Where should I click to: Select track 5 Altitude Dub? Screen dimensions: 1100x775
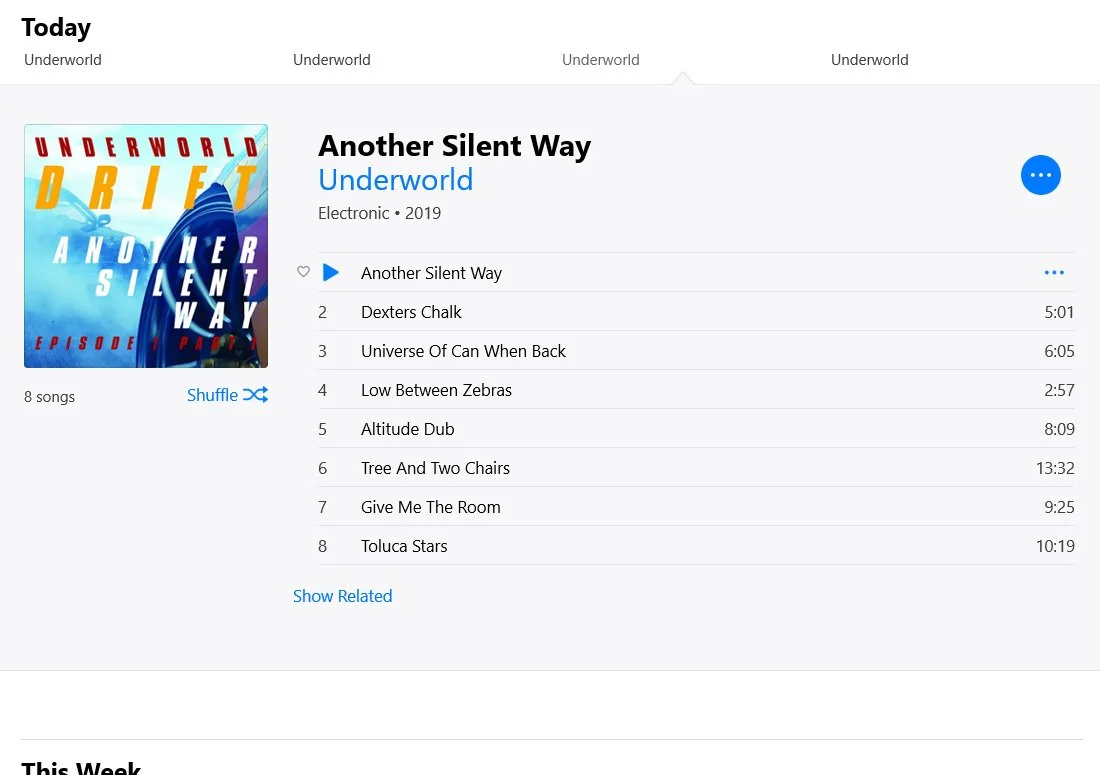(696, 429)
